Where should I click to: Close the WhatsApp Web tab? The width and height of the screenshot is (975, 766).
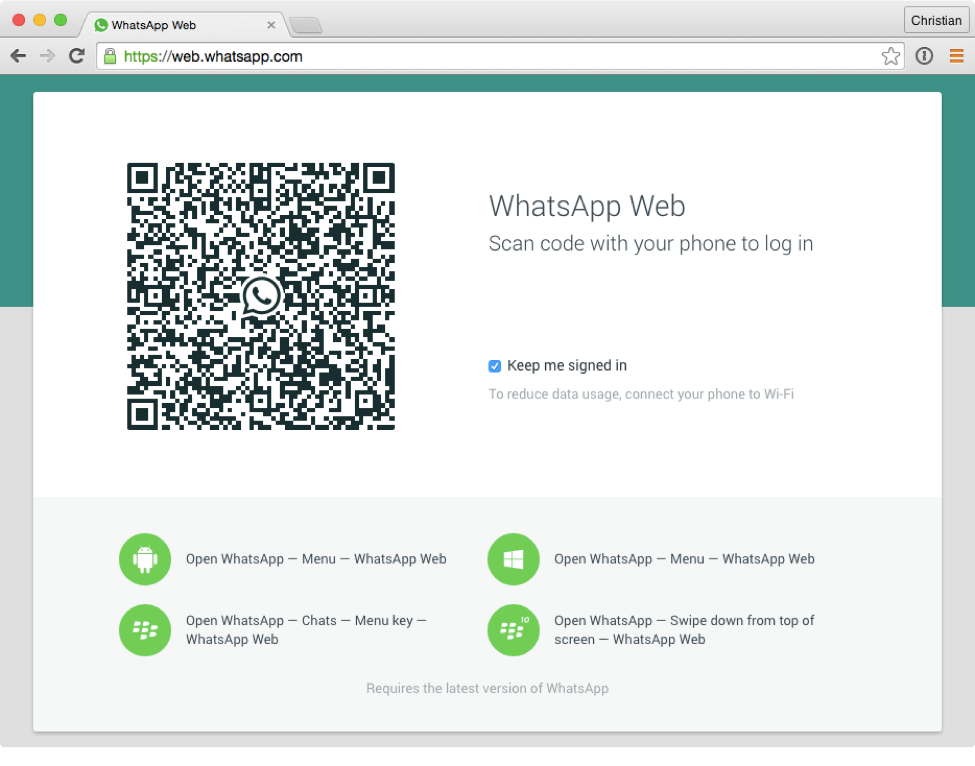271,24
